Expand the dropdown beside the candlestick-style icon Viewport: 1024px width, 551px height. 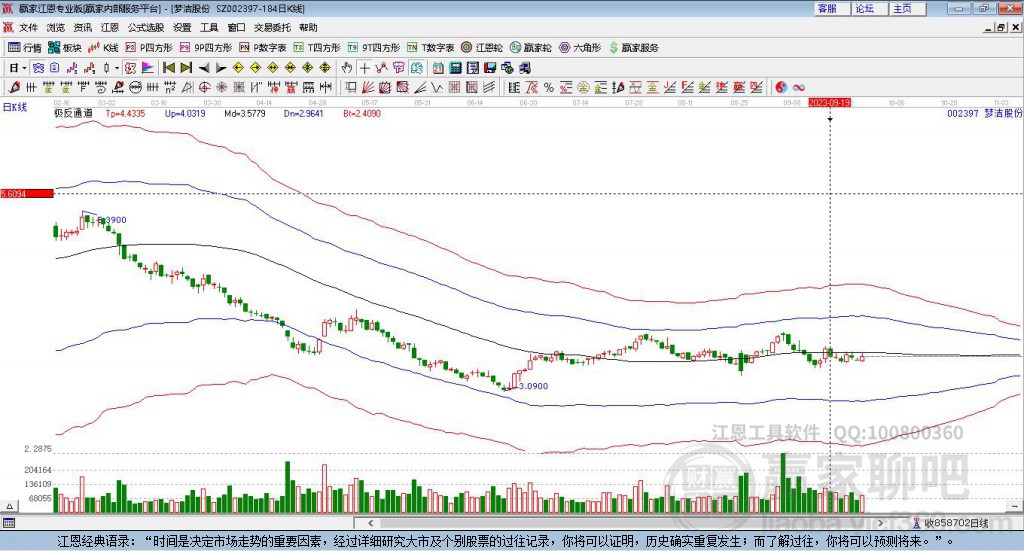[117, 68]
